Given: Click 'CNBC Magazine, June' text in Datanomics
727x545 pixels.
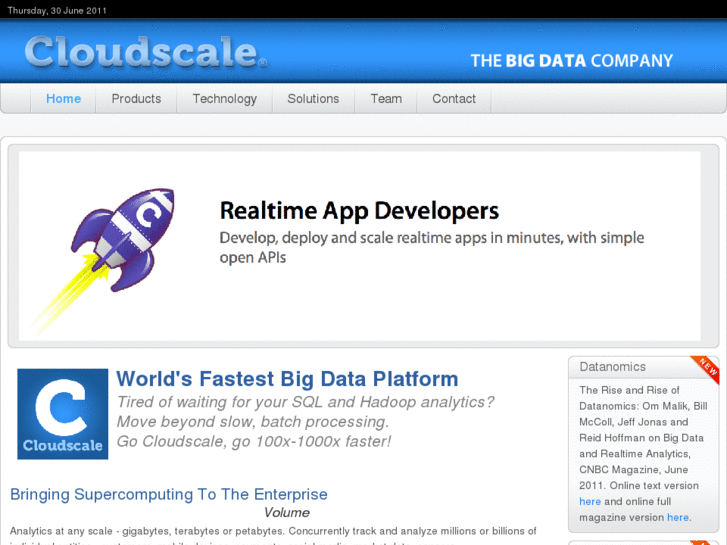Looking at the screenshot, I should point(633,469).
